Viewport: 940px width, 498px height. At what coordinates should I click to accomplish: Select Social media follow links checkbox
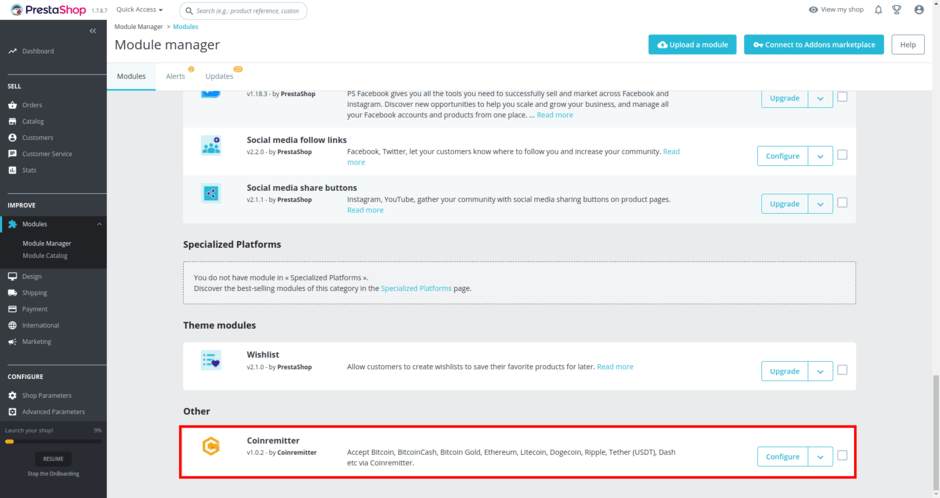tap(842, 155)
